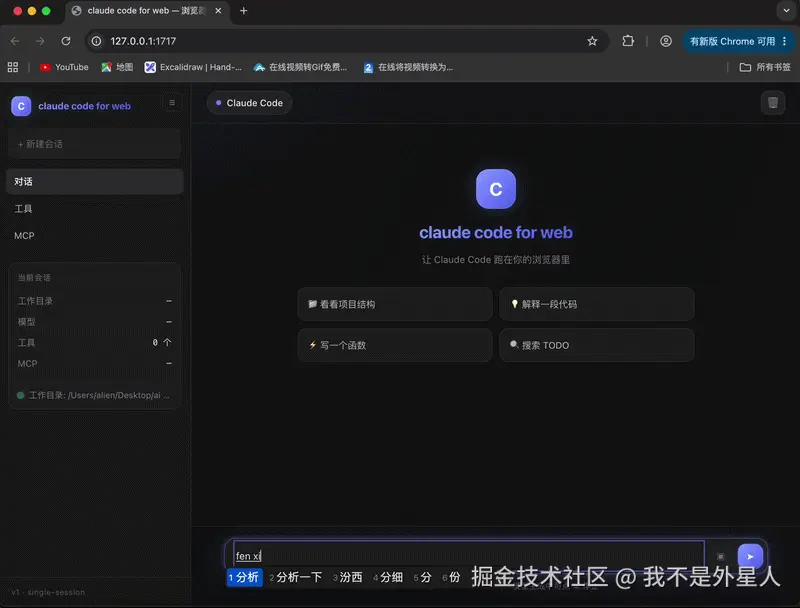Open 在线视频转Gif bookmark
Viewport: 800px width, 608px height.
[x=301, y=67]
